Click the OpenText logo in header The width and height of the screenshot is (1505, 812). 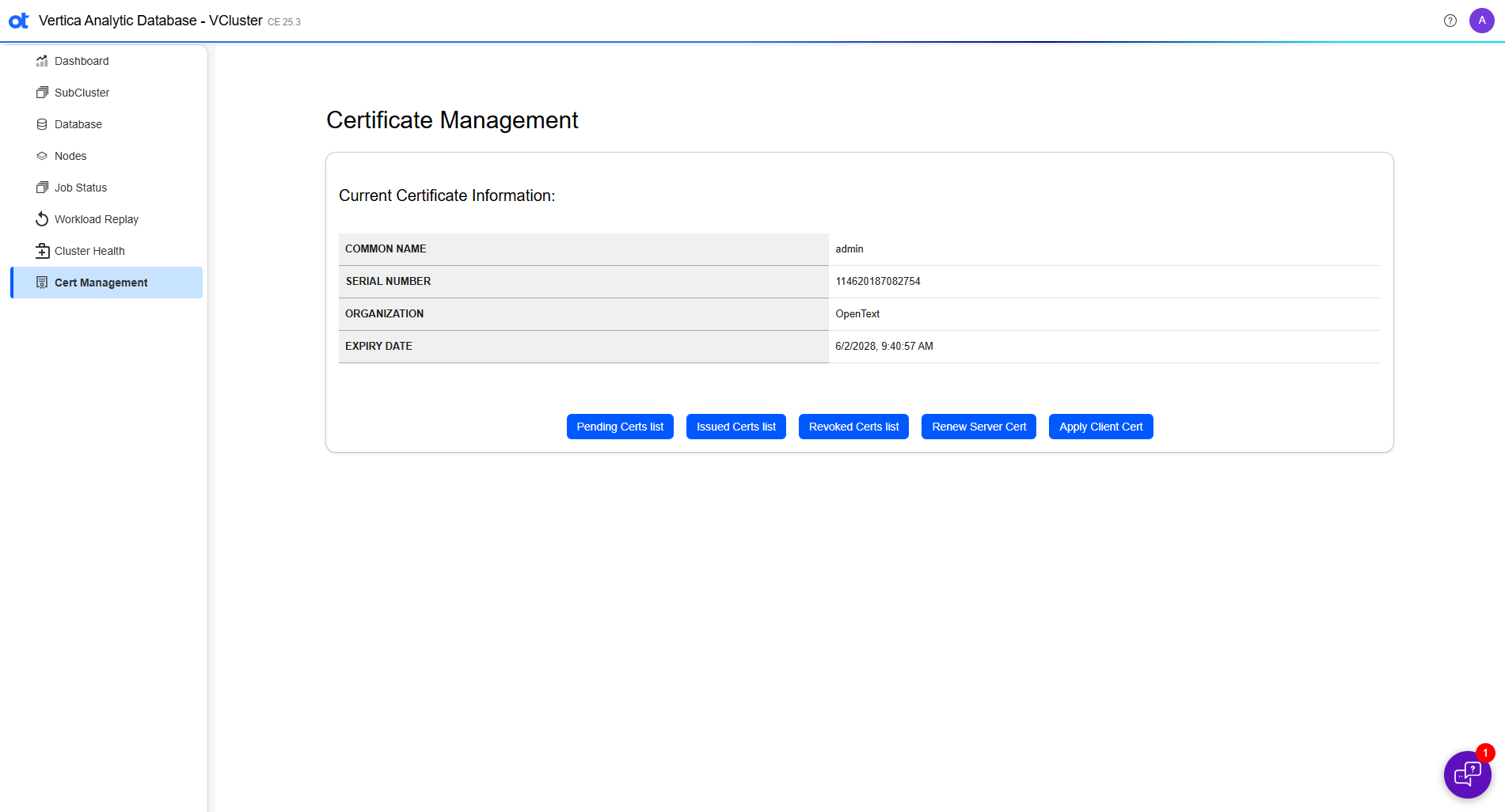(x=19, y=21)
